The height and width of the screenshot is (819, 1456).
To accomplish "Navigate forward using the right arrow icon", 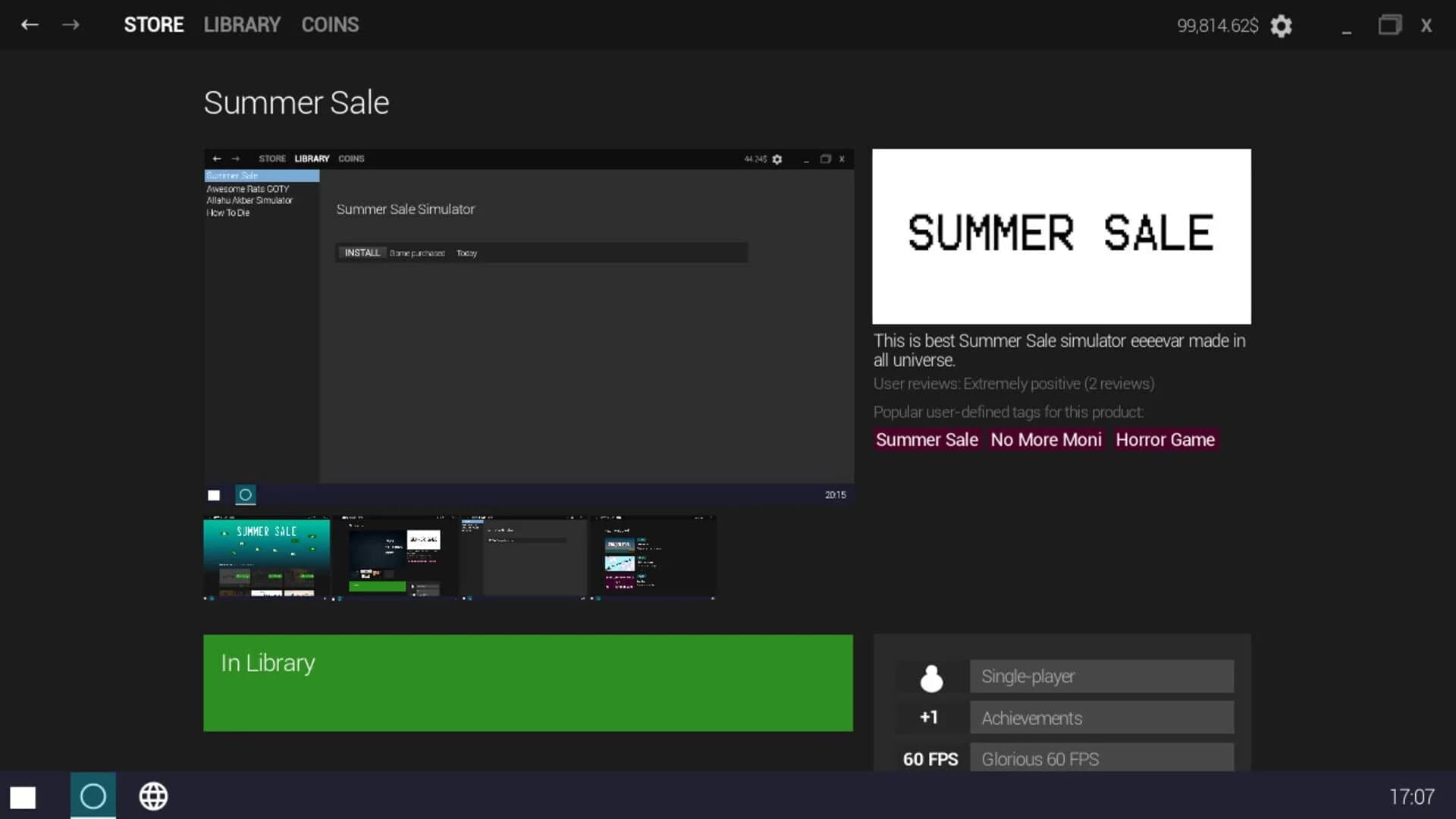I will [x=71, y=24].
